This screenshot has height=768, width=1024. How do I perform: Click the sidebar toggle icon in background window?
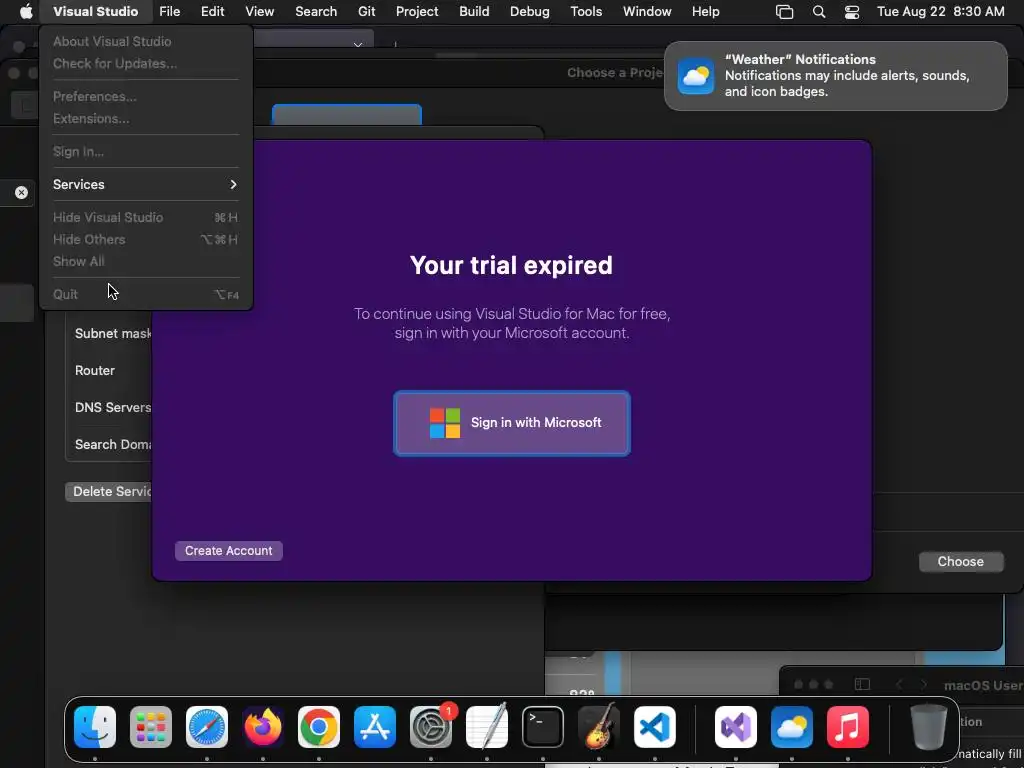pyautogui.click(x=862, y=684)
